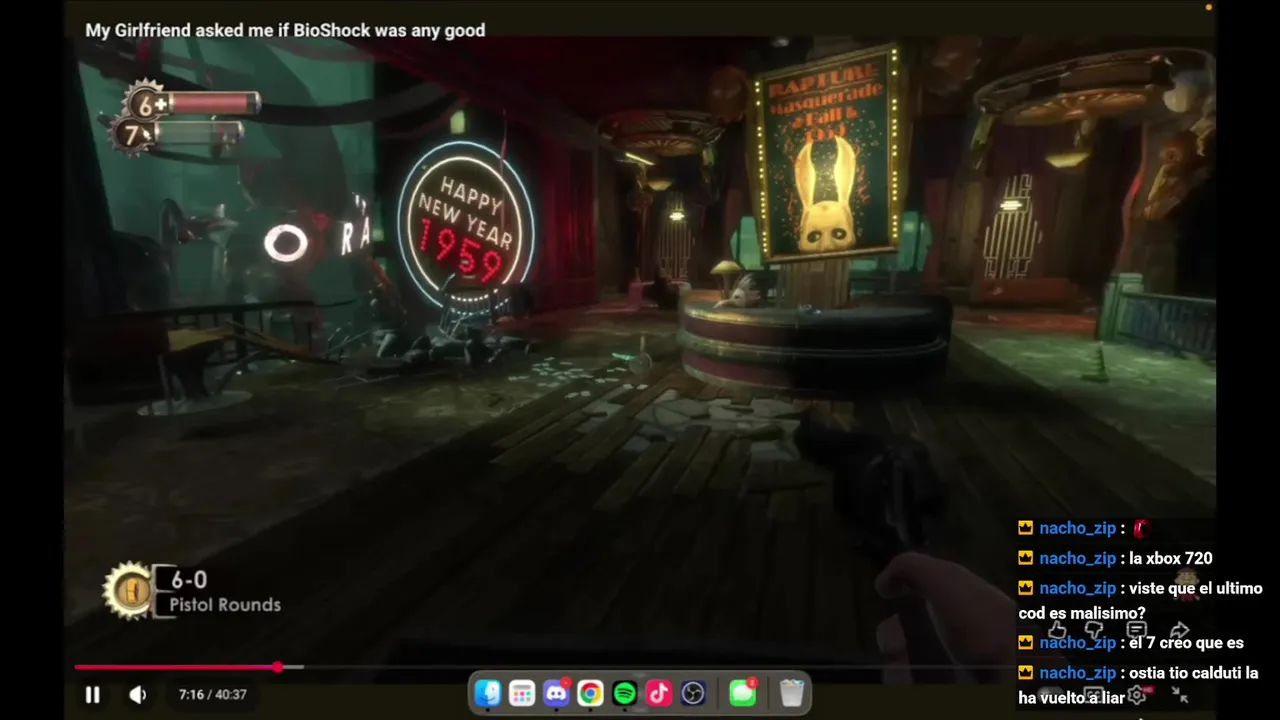Open video settings gear
Viewport: 1280px width, 720px height.
tap(1136, 695)
